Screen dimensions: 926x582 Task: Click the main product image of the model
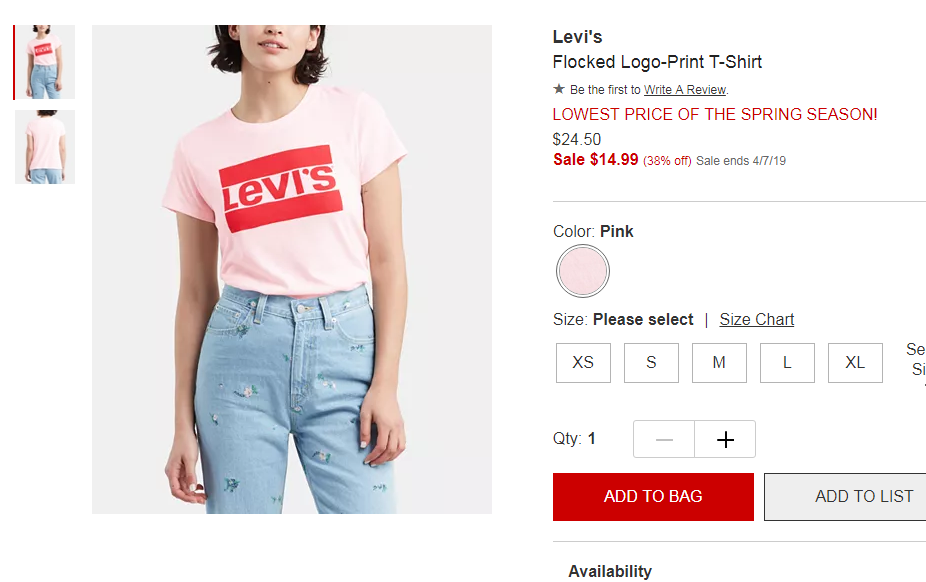[x=292, y=269]
